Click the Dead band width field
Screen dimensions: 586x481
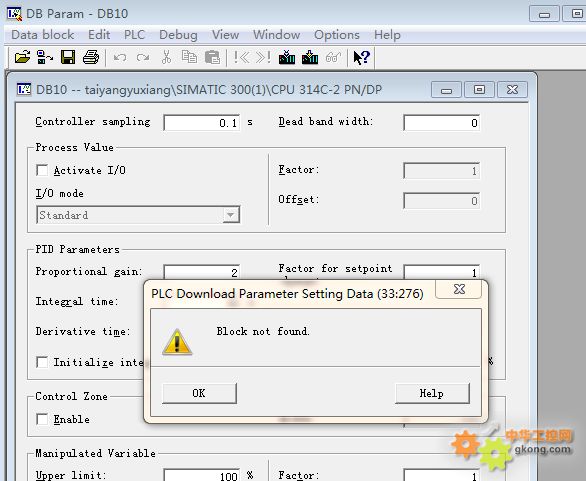point(441,123)
